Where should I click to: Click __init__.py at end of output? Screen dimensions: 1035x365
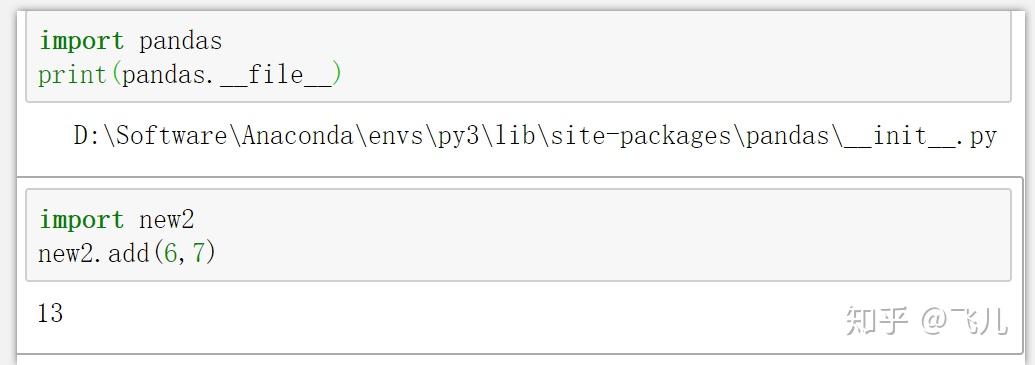pyautogui.click(x=919, y=137)
